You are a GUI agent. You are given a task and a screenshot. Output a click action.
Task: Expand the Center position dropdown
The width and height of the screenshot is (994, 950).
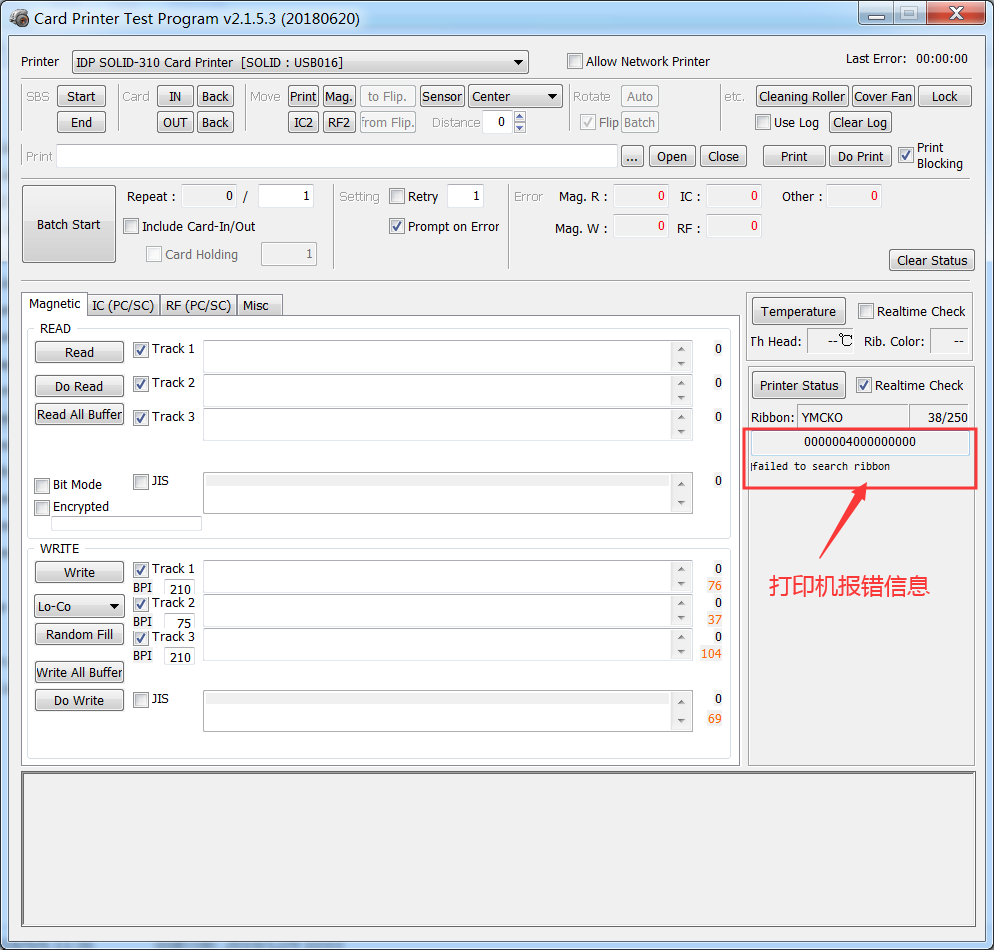click(515, 97)
